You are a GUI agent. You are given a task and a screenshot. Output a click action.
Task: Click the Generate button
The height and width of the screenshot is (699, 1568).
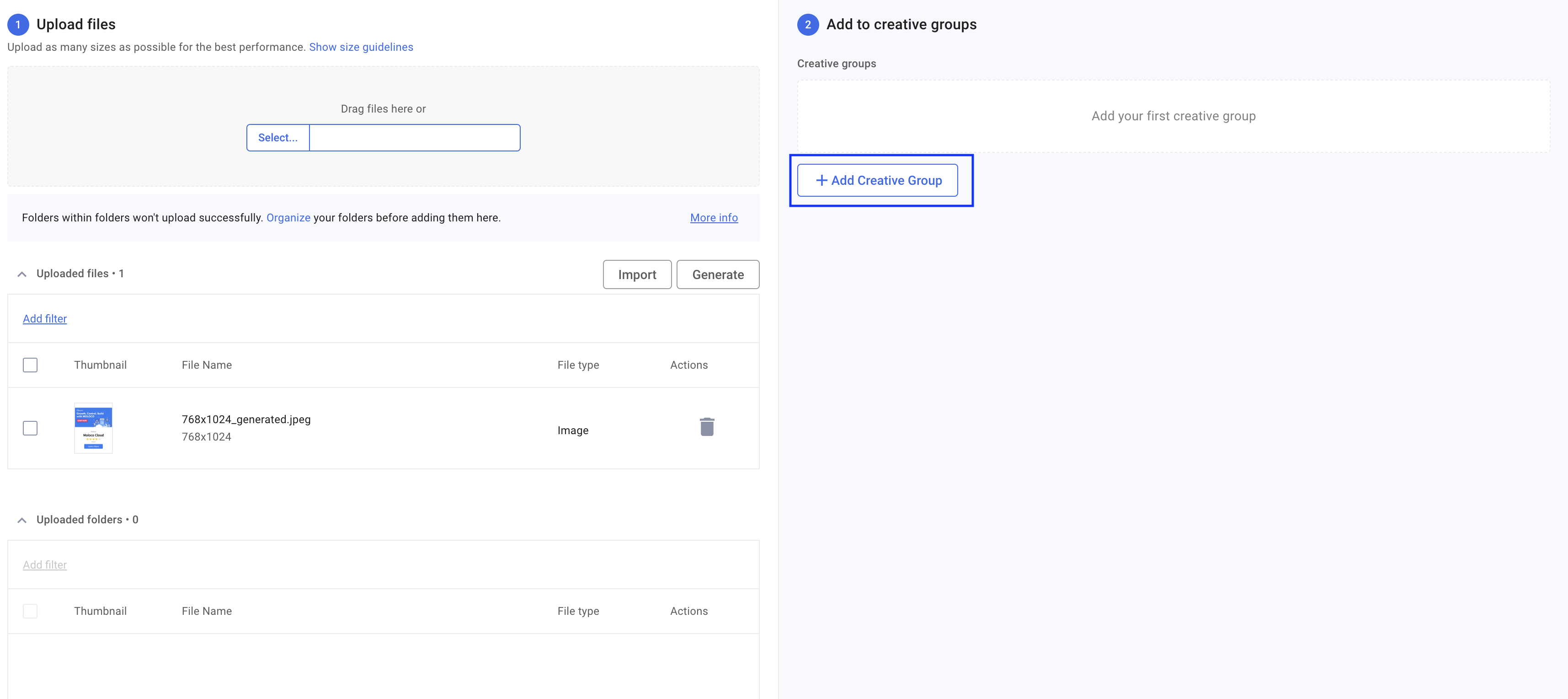[718, 274]
